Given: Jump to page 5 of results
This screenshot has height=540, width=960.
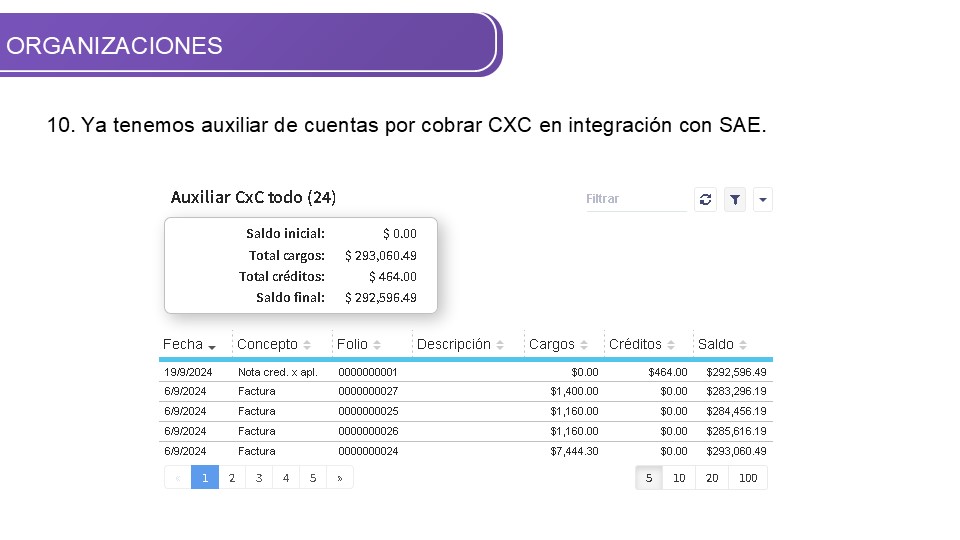Looking at the screenshot, I should coord(313,478).
